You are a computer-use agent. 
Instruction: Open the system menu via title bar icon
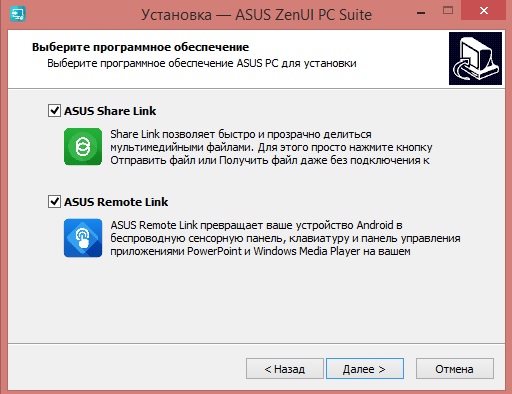[18, 14]
